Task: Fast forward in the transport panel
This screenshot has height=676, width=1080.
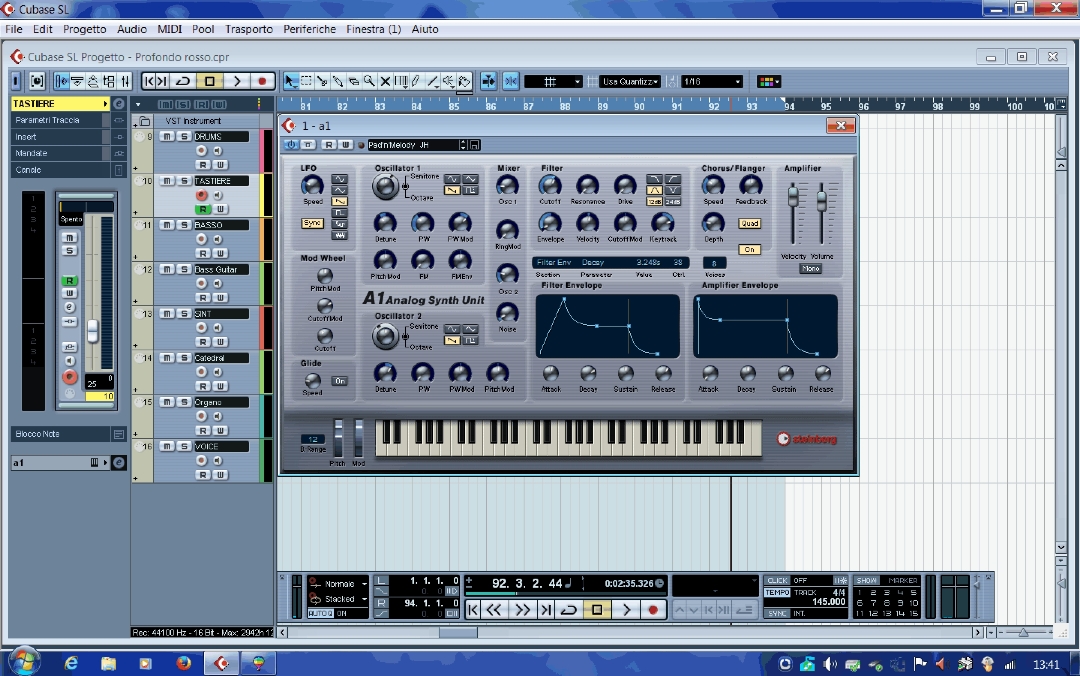Action: [523, 610]
